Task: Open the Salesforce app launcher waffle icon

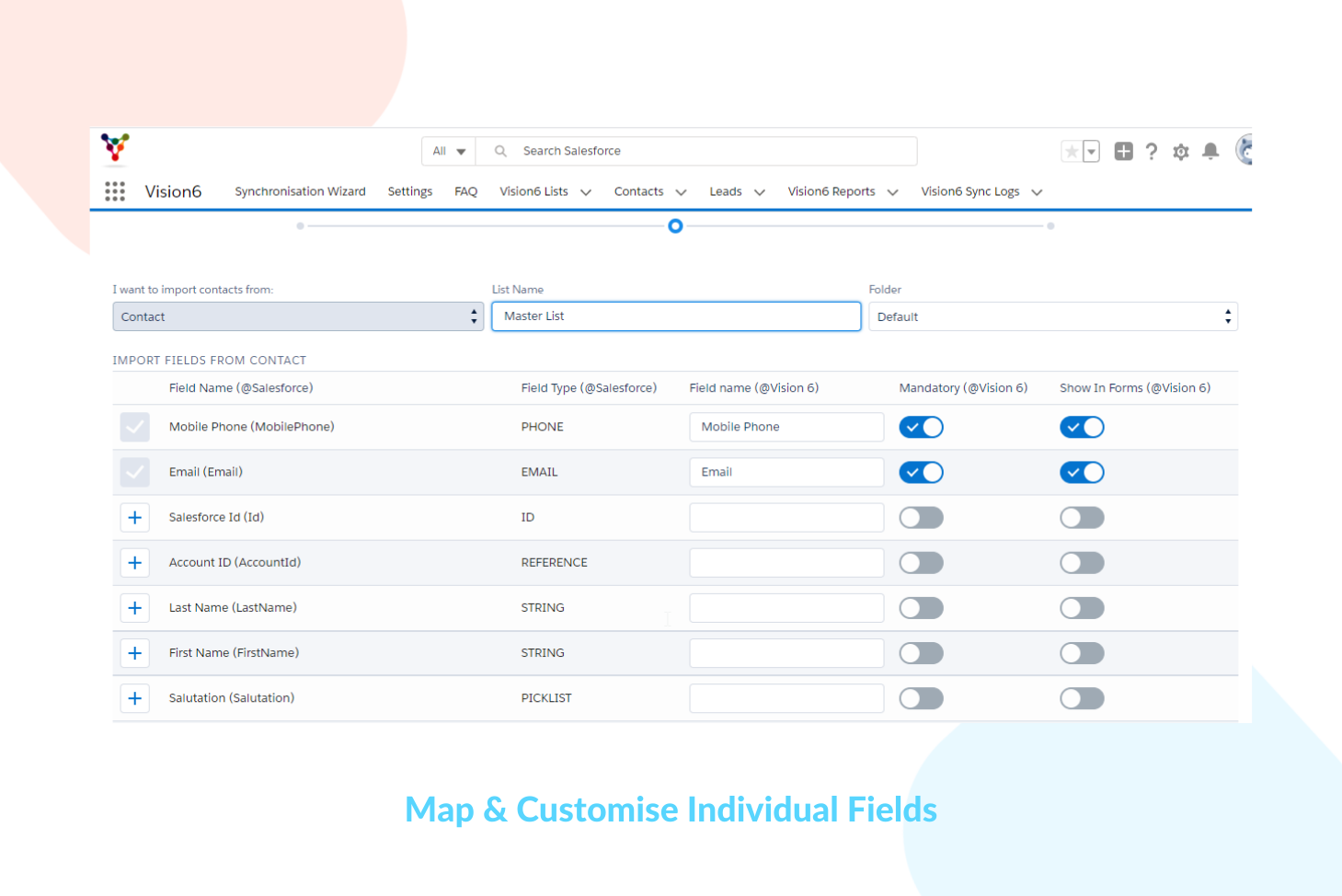Action: [x=114, y=191]
